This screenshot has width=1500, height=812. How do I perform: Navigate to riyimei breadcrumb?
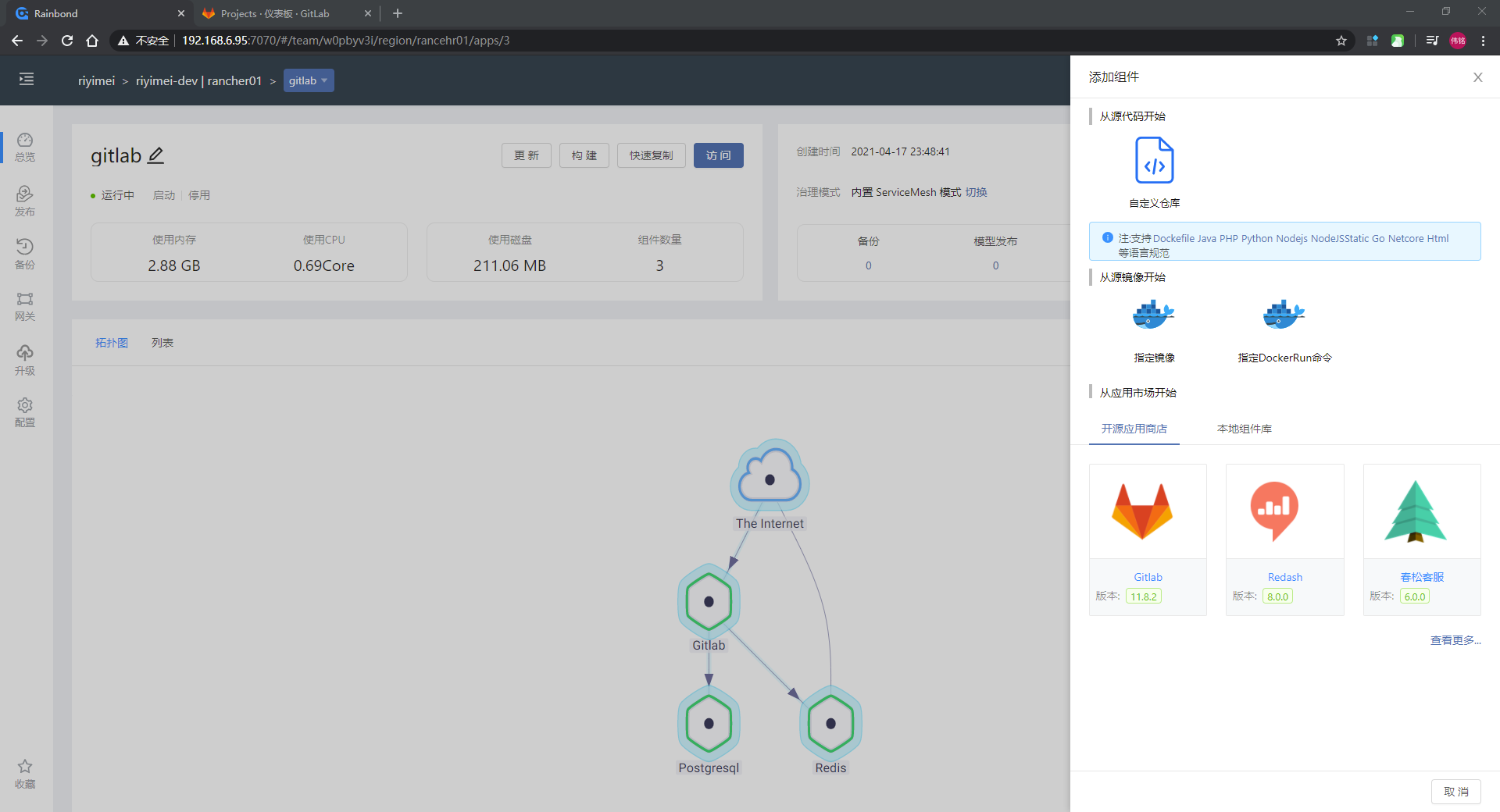pos(97,80)
